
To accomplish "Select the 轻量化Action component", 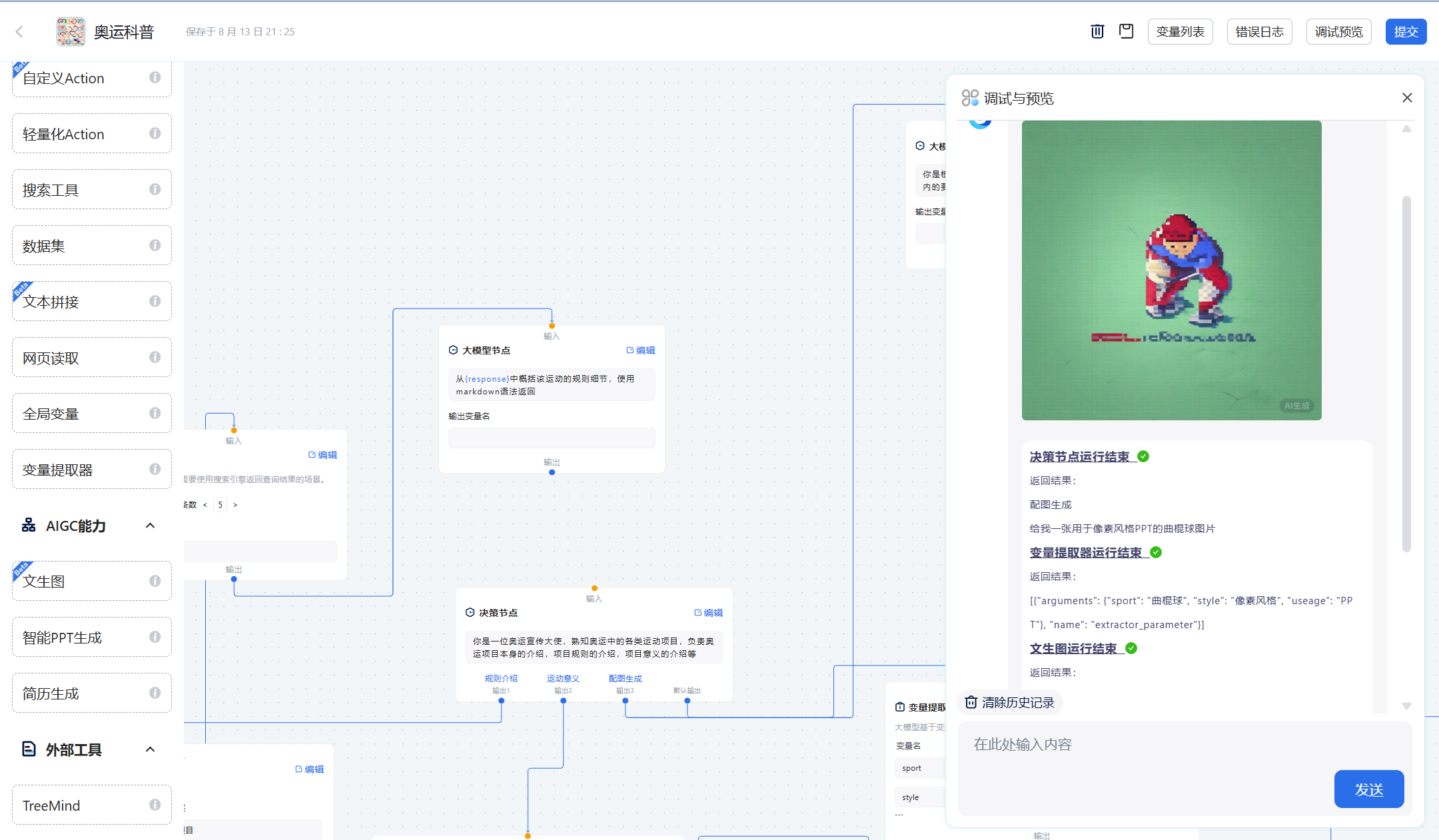I will (92, 134).
